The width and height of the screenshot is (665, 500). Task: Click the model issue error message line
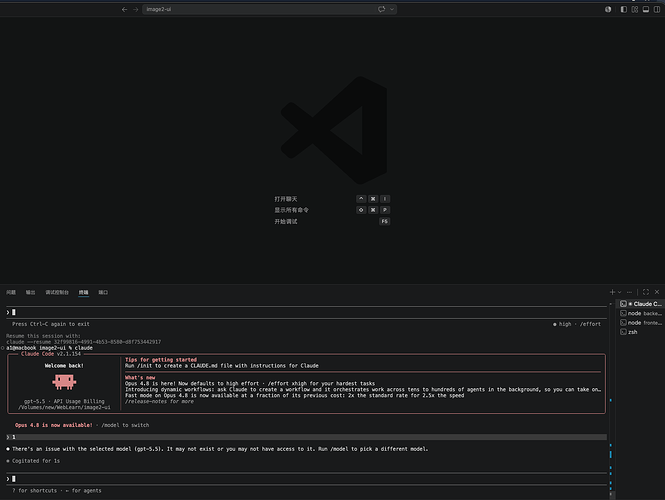pyautogui.click(x=220, y=449)
